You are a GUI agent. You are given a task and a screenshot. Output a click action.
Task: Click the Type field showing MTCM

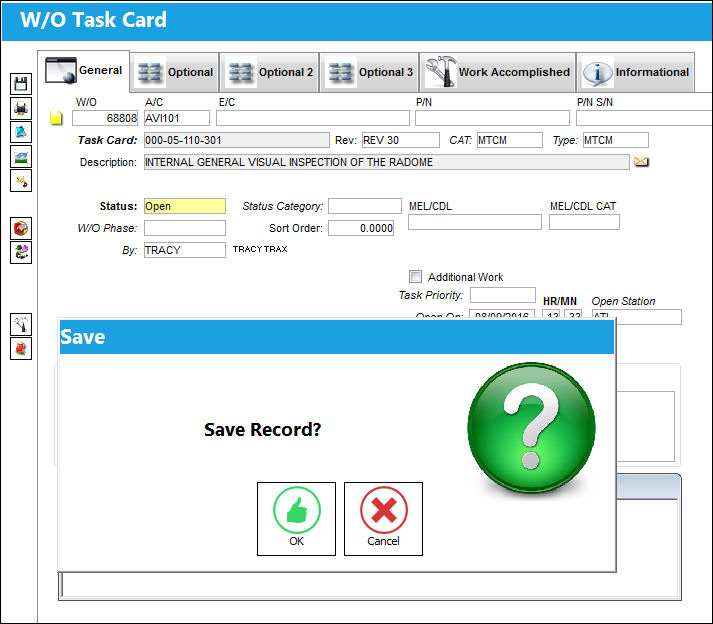click(x=616, y=140)
